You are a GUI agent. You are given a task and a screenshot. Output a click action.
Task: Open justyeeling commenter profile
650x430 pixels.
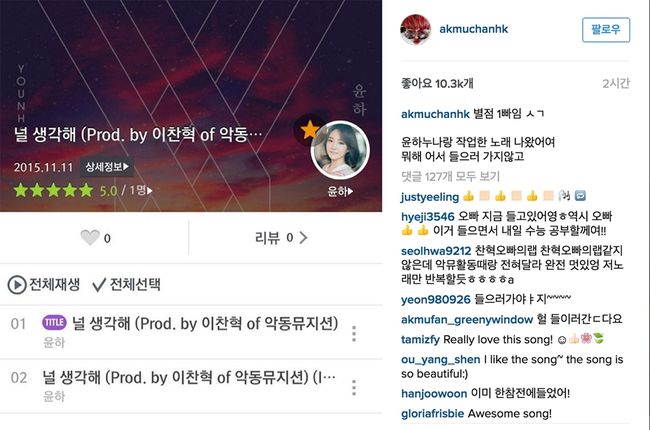(x=430, y=197)
